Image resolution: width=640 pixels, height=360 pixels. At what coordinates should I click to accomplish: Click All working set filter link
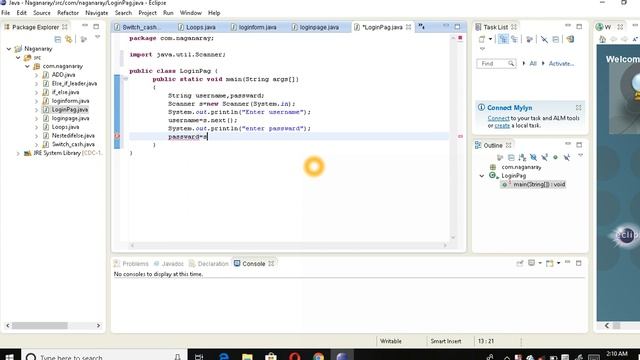(x=533, y=64)
